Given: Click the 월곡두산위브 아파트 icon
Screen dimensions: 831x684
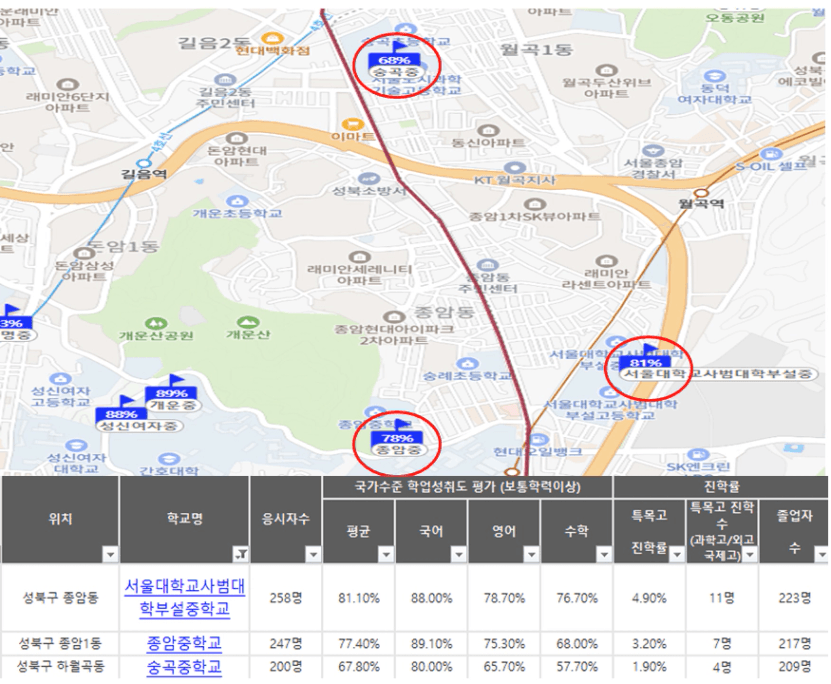Looking at the screenshot, I should (606, 70).
